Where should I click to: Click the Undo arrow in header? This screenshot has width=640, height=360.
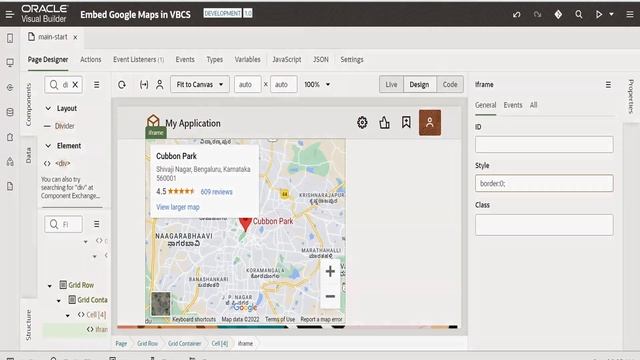point(517,14)
